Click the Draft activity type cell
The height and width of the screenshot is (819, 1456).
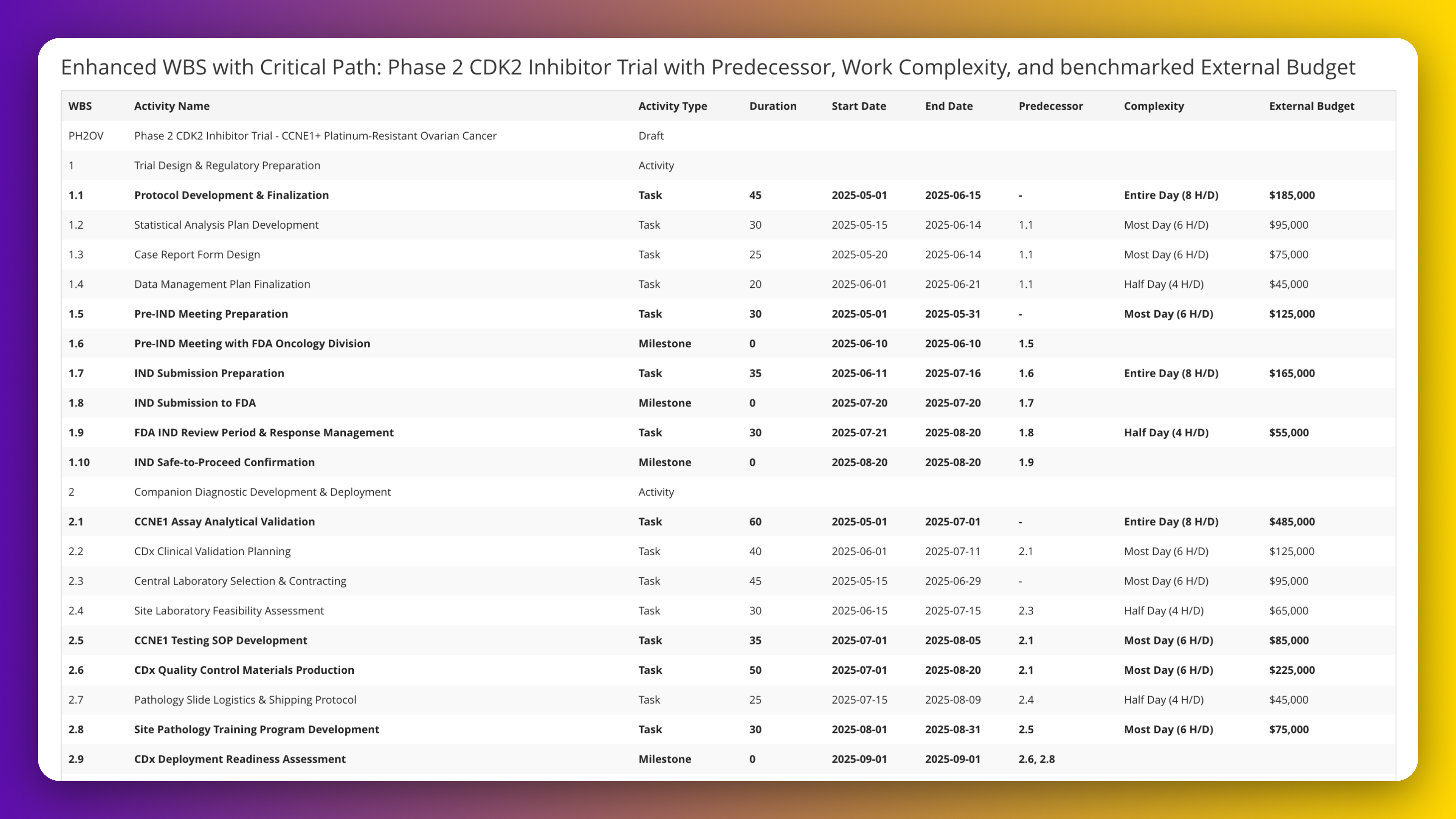click(x=651, y=136)
